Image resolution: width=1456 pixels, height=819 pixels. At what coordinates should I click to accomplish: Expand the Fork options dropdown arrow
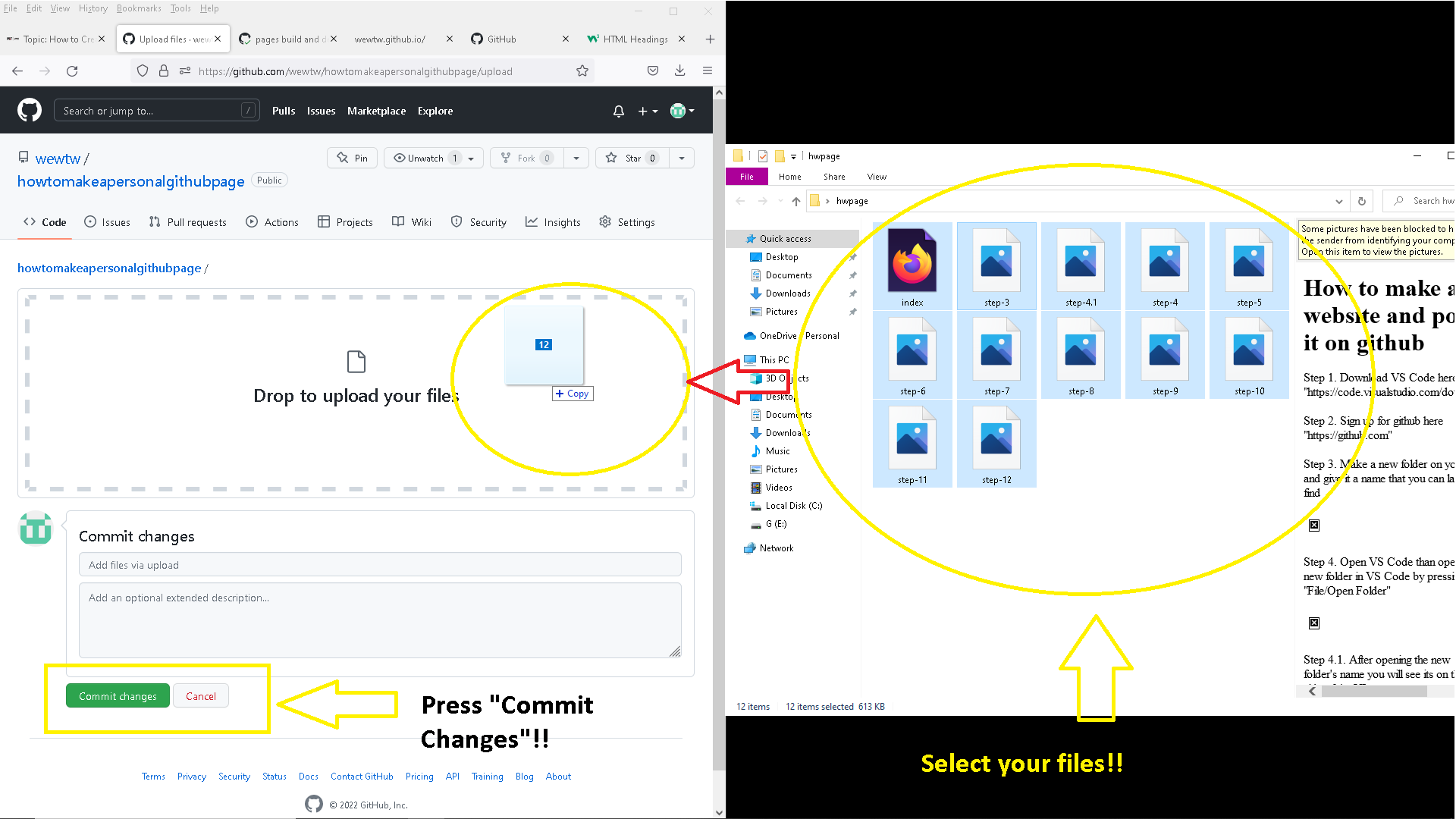576,158
